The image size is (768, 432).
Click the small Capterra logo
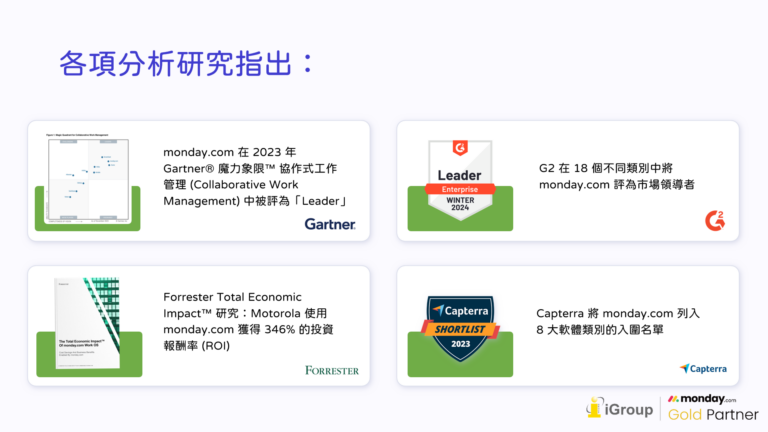click(x=703, y=368)
